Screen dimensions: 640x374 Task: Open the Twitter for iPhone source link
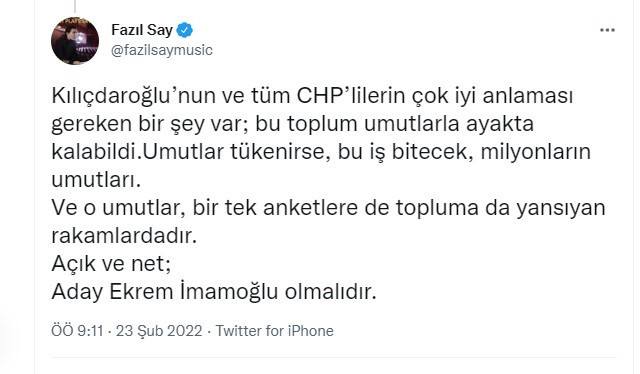pos(274,331)
